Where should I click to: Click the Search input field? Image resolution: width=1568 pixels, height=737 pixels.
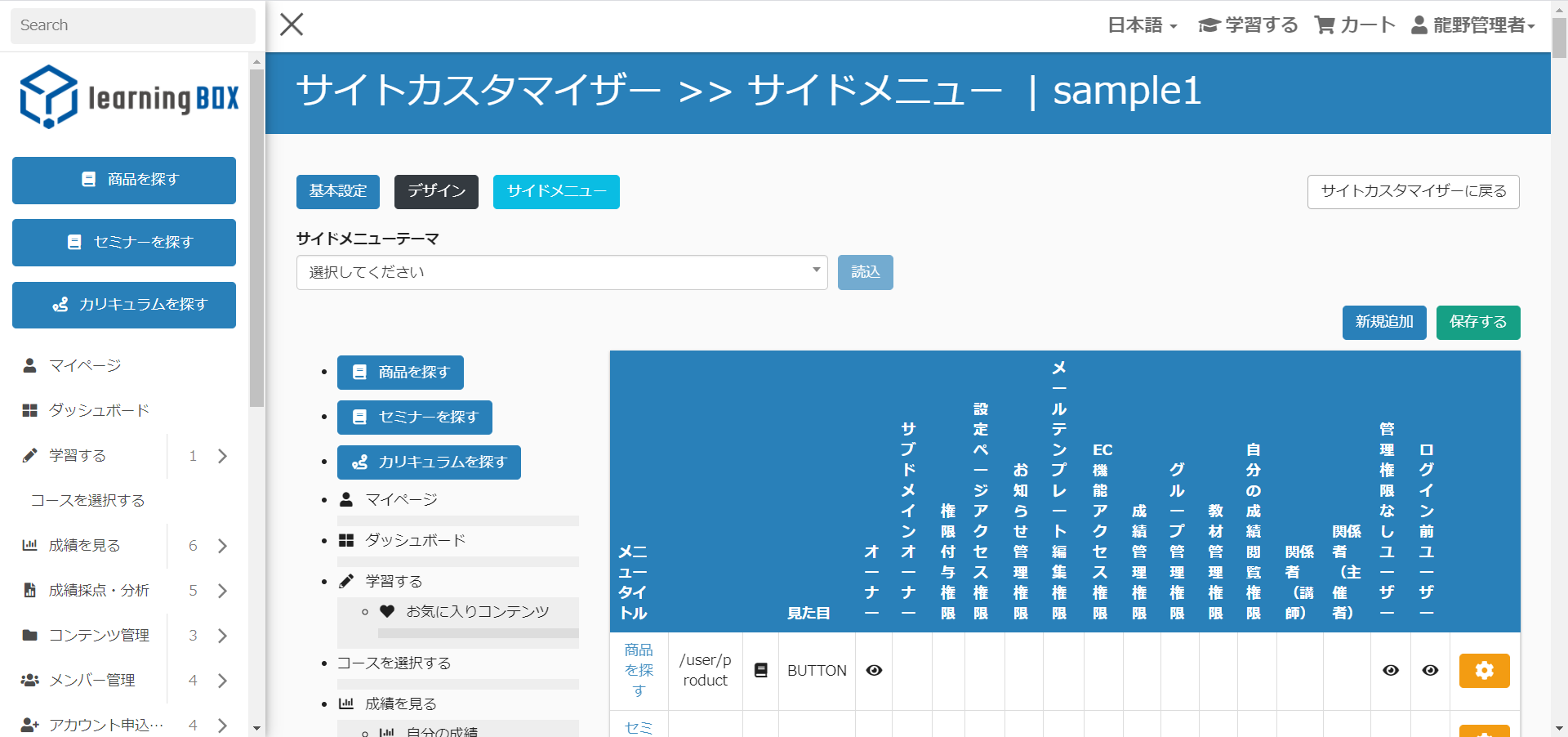coord(132,25)
